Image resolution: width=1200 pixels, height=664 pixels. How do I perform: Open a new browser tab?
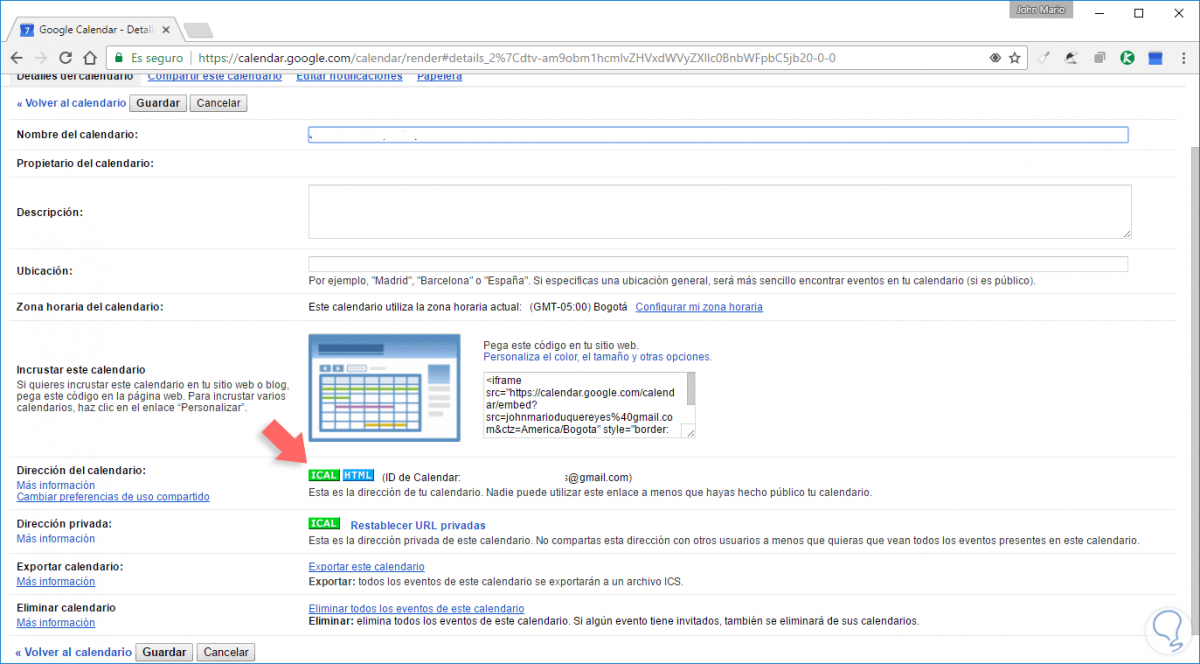[x=198, y=30]
